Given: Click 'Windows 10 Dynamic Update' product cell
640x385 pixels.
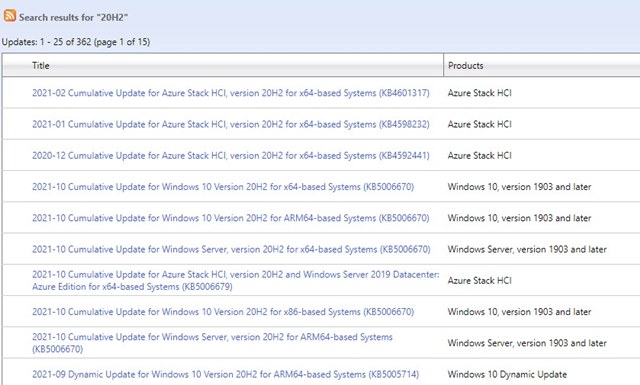Looking at the screenshot, I should (x=507, y=374).
